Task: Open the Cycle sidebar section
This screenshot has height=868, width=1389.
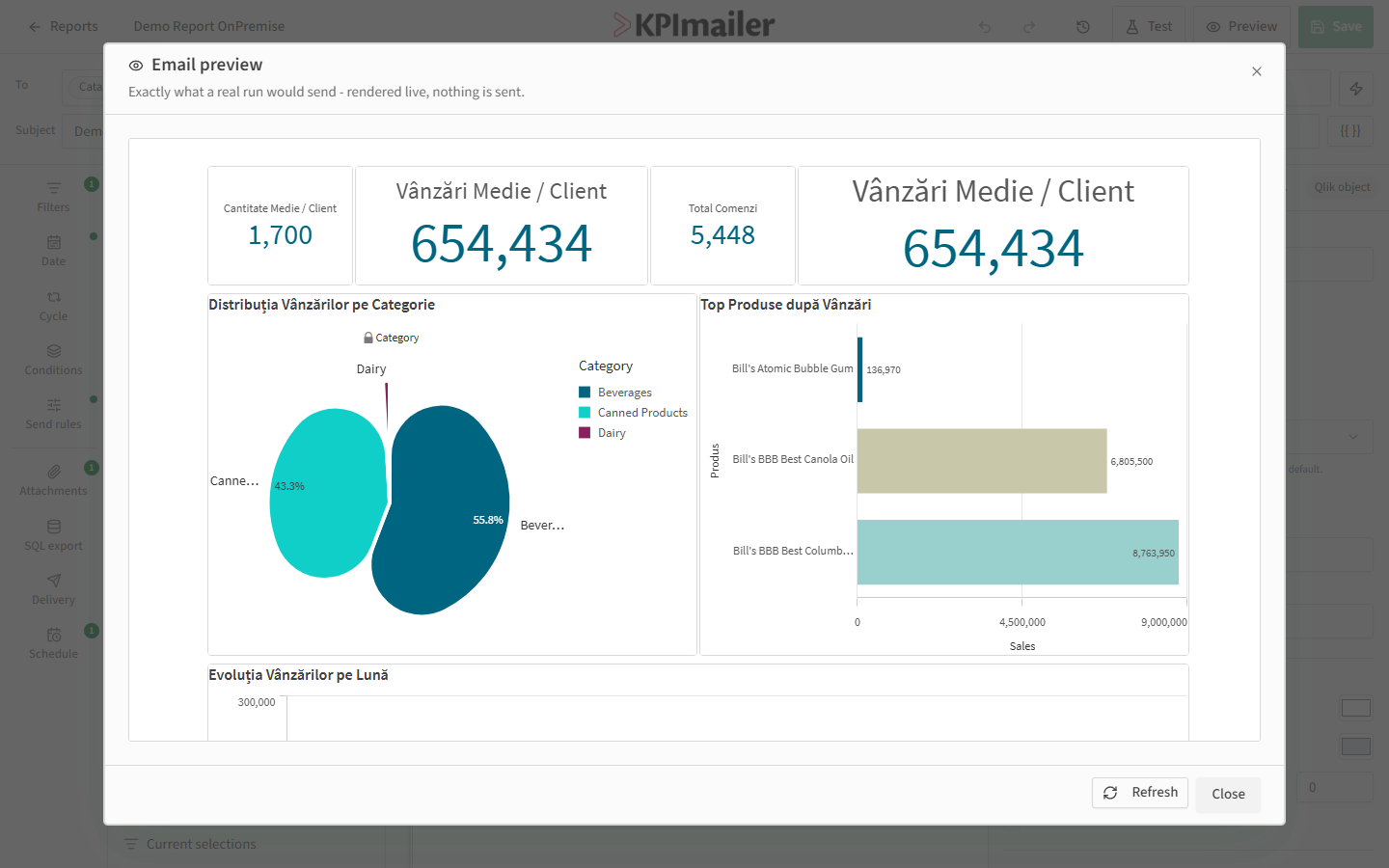Action: tap(54, 306)
